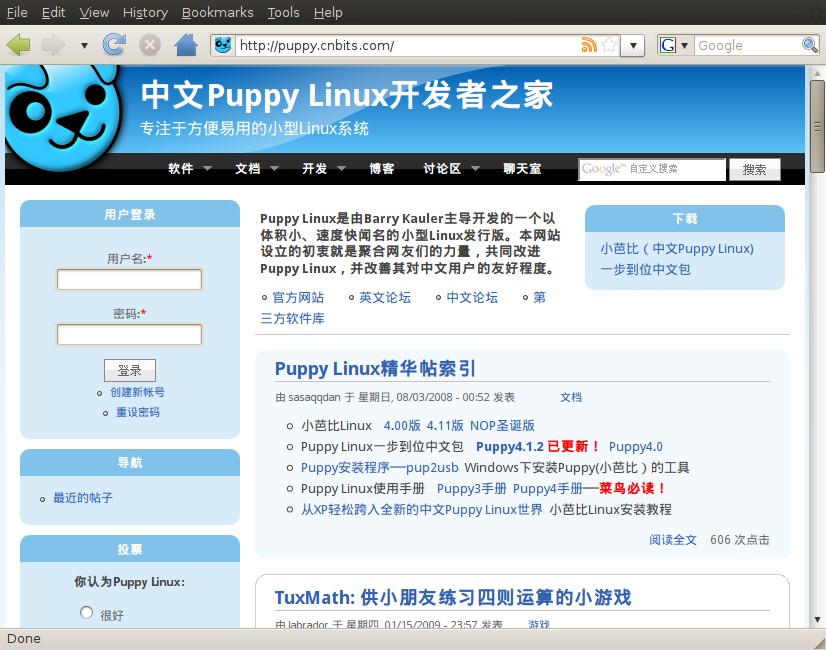Open the 小芭比 (中文Puppy Linux) download link
Image resolution: width=826 pixels, height=650 pixels.
tap(677, 249)
